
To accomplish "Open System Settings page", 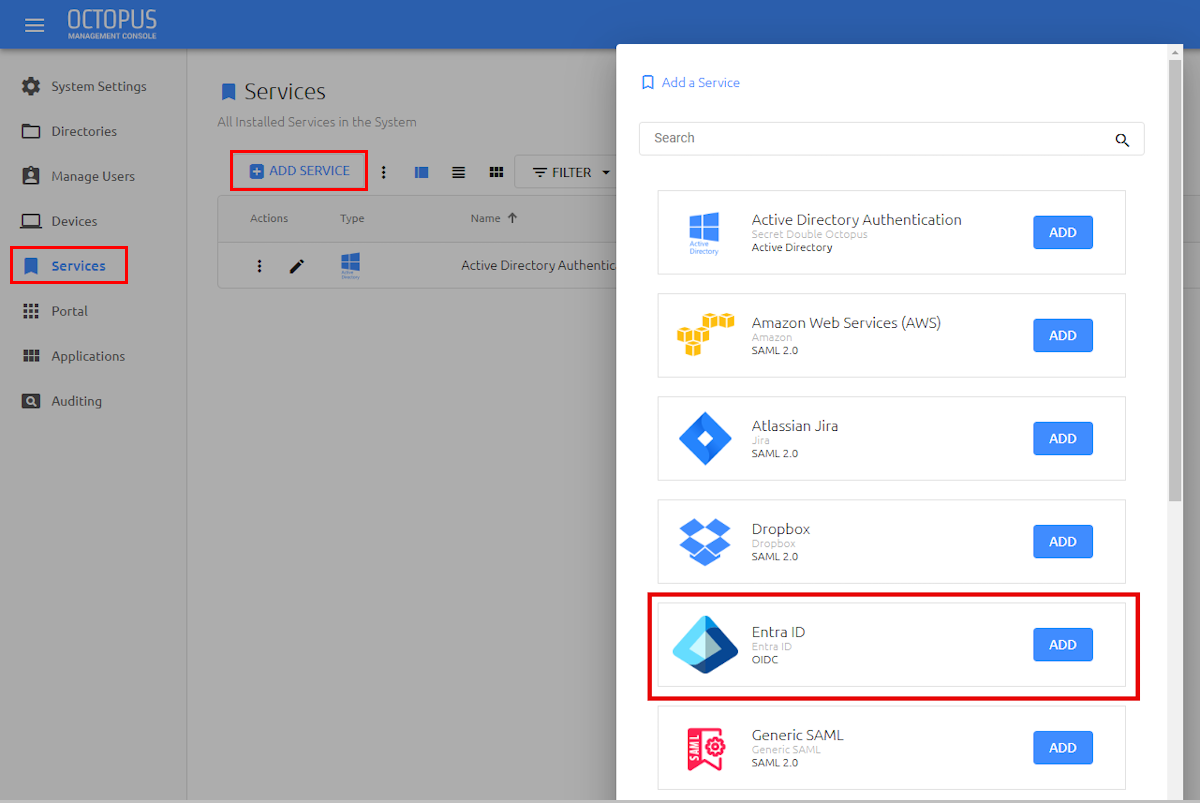I will 99,86.
